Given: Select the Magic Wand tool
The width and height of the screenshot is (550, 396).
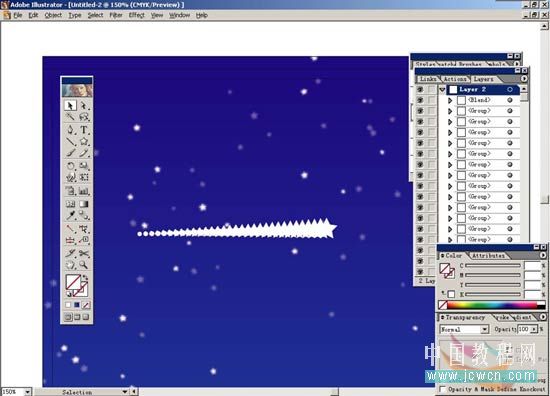Looking at the screenshot, I should tap(70, 117).
